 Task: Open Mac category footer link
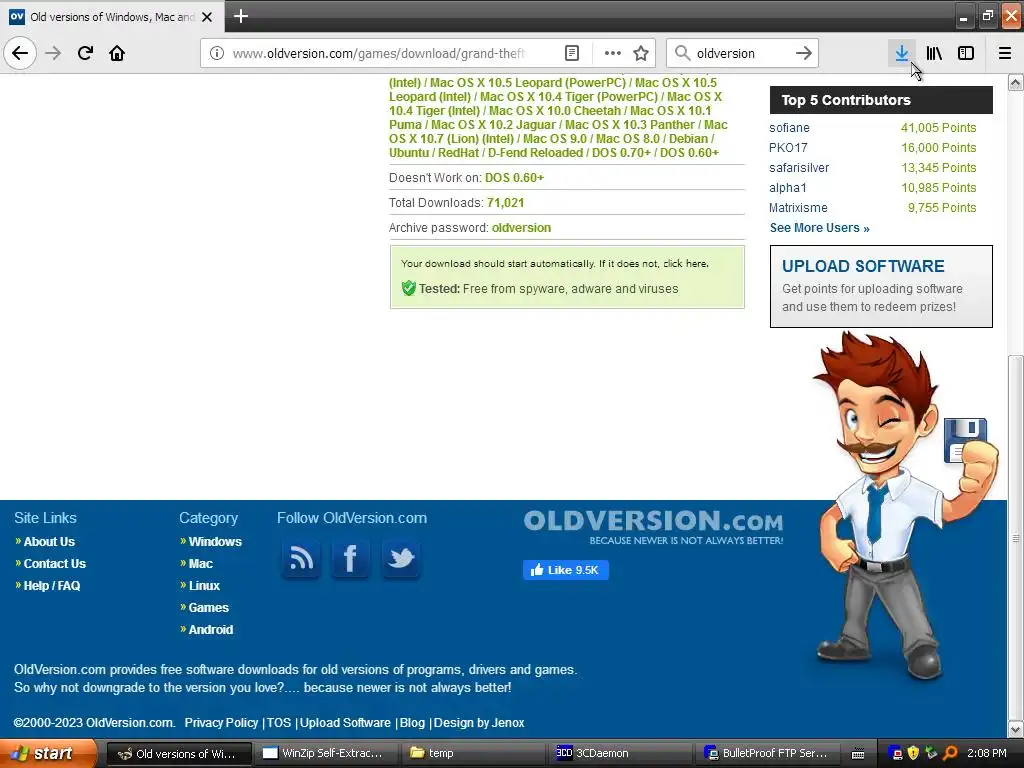[200, 564]
